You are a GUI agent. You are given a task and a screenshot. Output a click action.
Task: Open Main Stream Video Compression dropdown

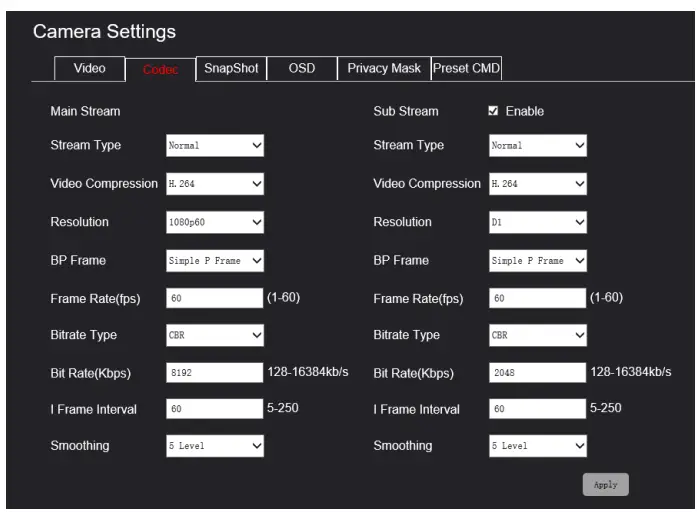pyautogui.click(x=214, y=184)
